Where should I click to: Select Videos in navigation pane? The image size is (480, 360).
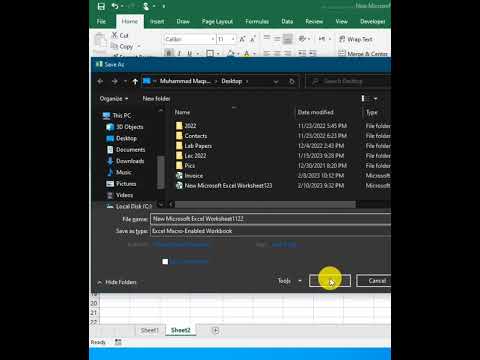pos(120,195)
